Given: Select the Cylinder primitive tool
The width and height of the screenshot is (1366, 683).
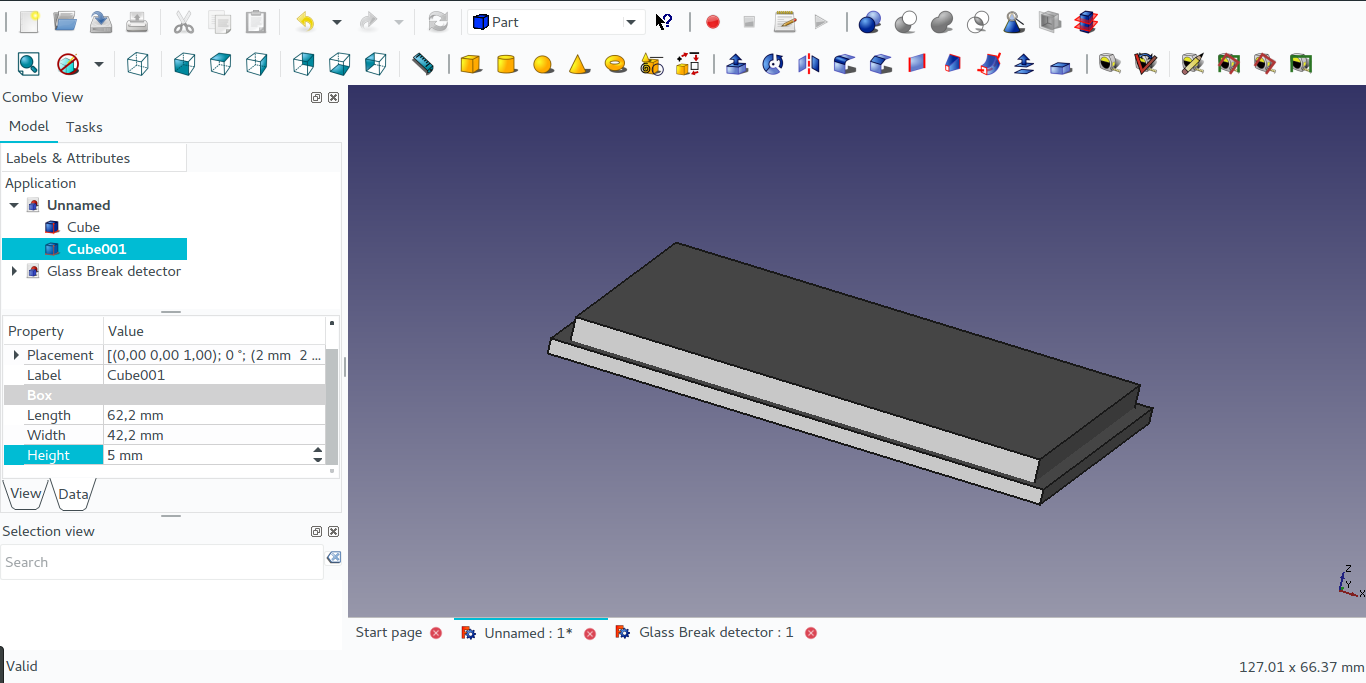Looking at the screenshot, I should coord(506,63).
